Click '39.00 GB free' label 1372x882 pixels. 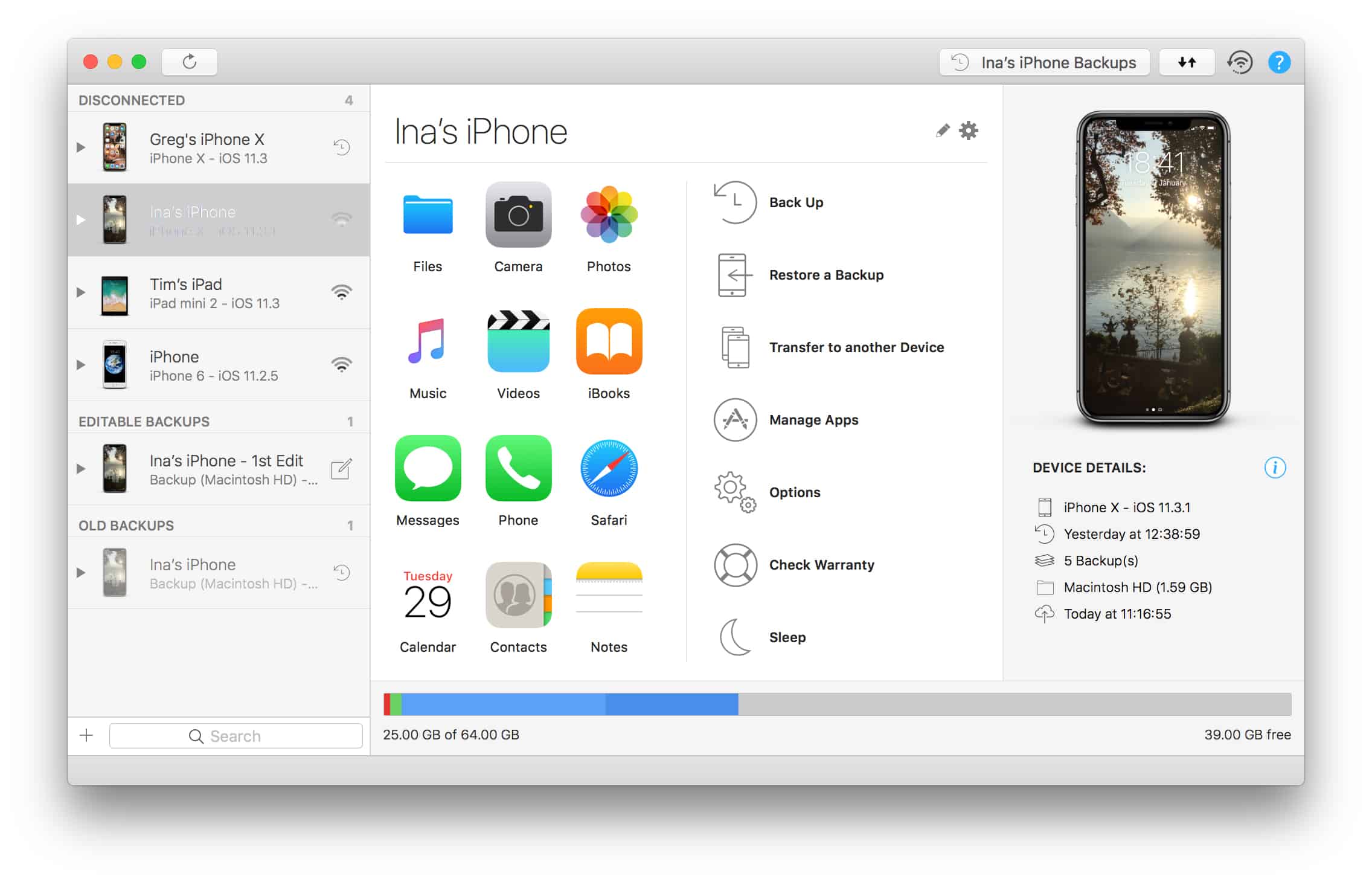click(1248, 735)
